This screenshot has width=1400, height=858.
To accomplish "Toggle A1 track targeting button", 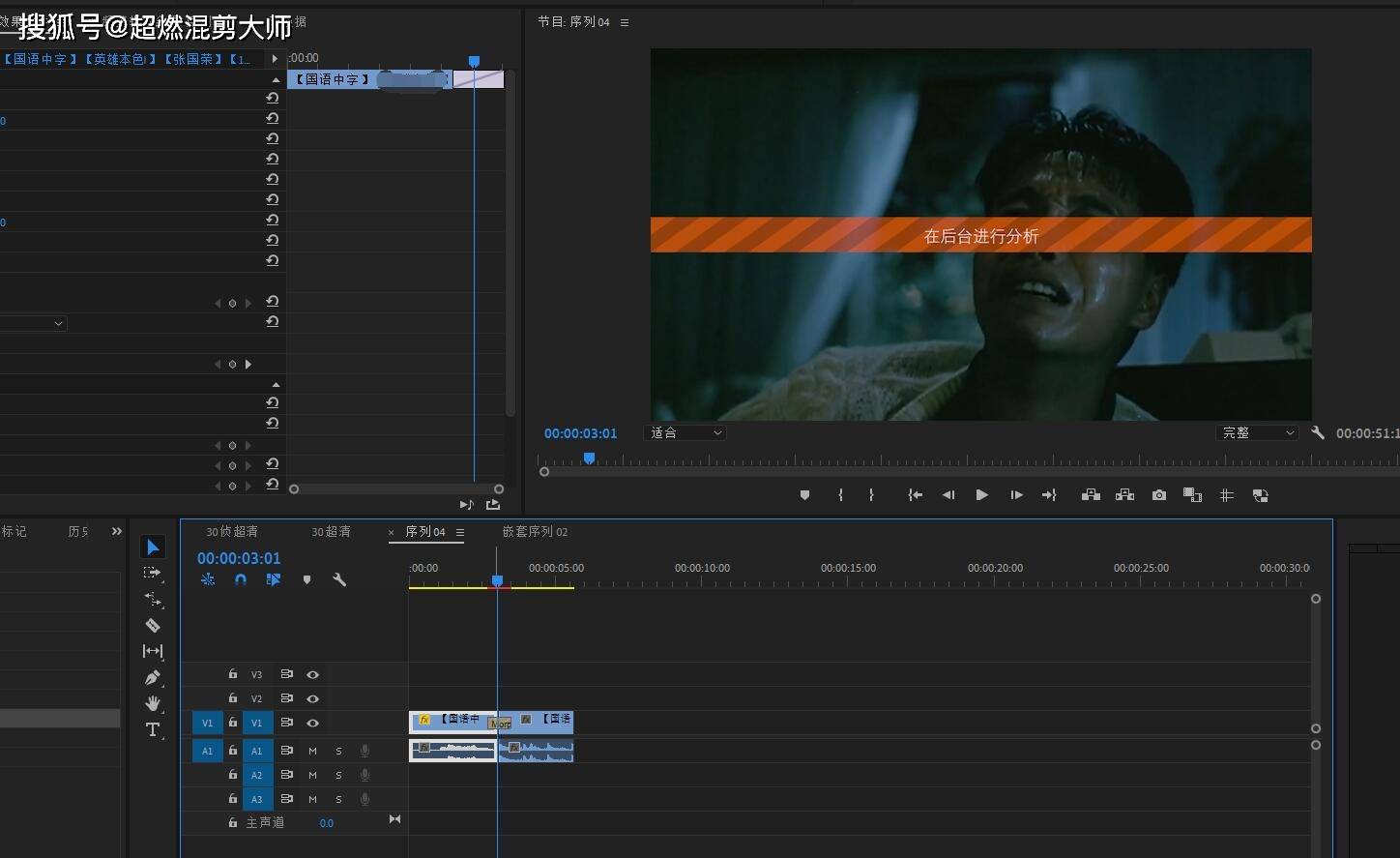I will point(257,751).
